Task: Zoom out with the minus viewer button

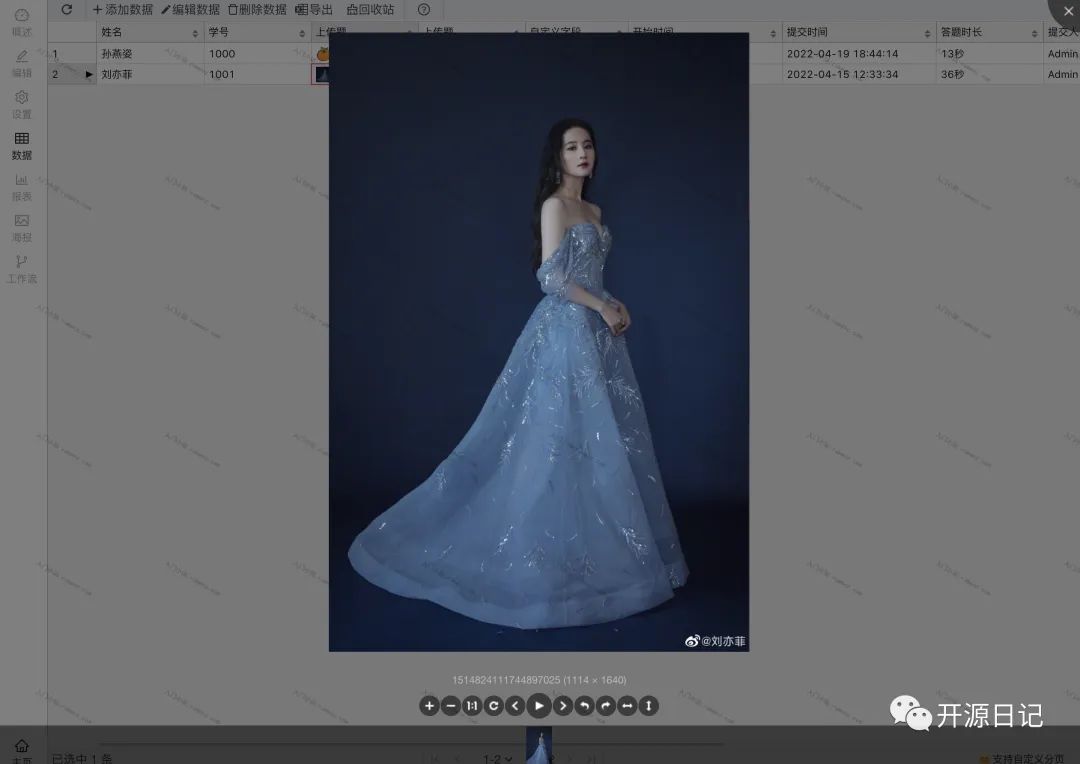Action: [450, 705]
